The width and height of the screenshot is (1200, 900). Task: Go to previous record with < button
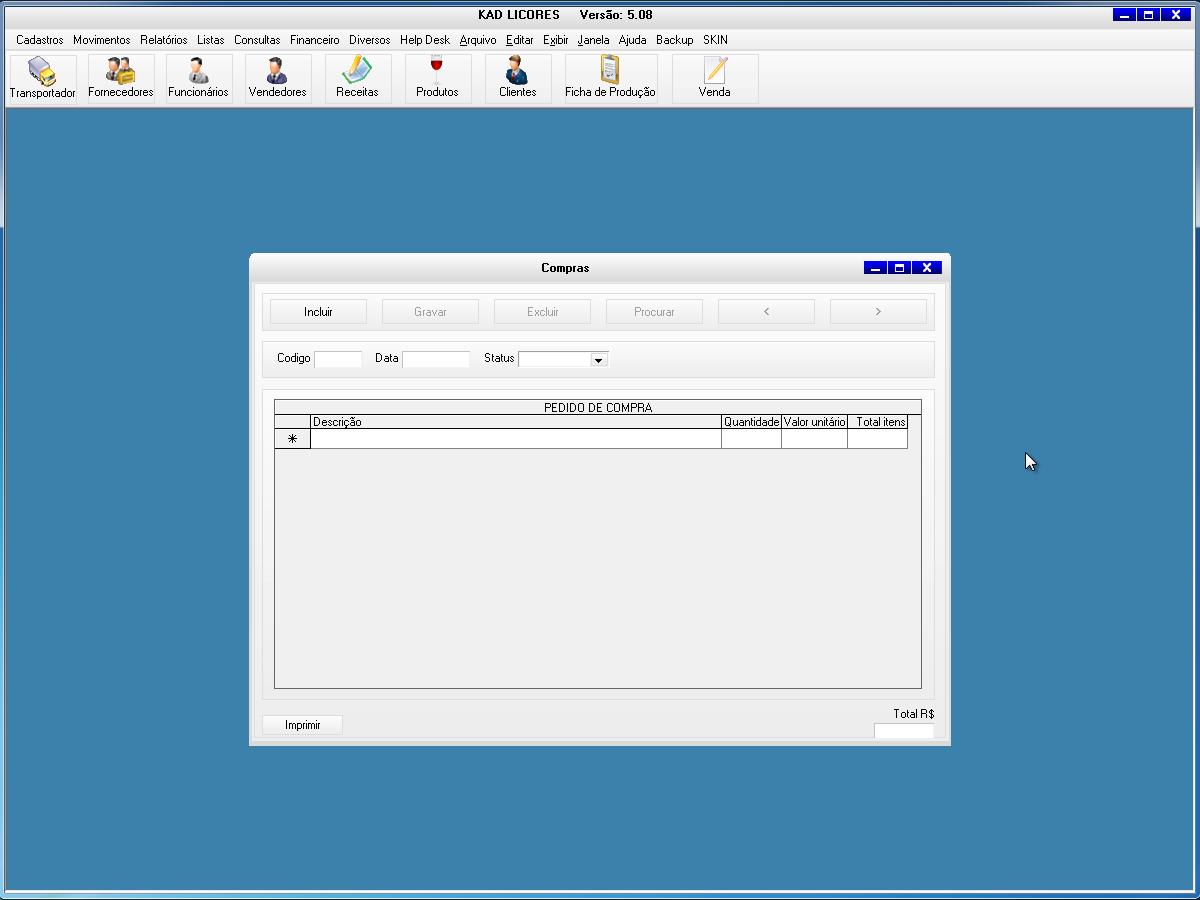pyautogui.click(x=766, y=312)
